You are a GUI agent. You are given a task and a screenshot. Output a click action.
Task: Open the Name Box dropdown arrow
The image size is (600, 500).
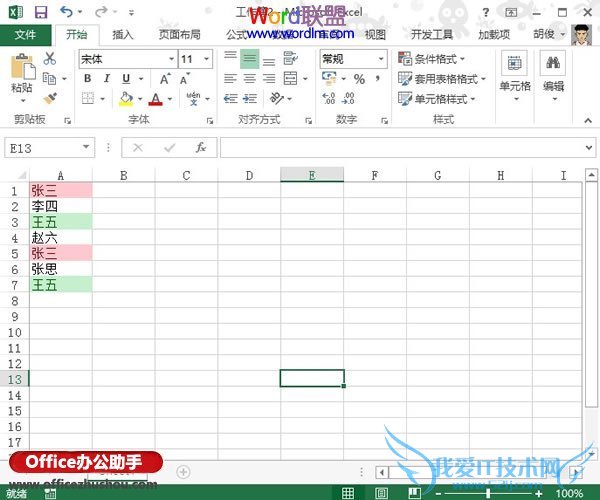point(86,147)
